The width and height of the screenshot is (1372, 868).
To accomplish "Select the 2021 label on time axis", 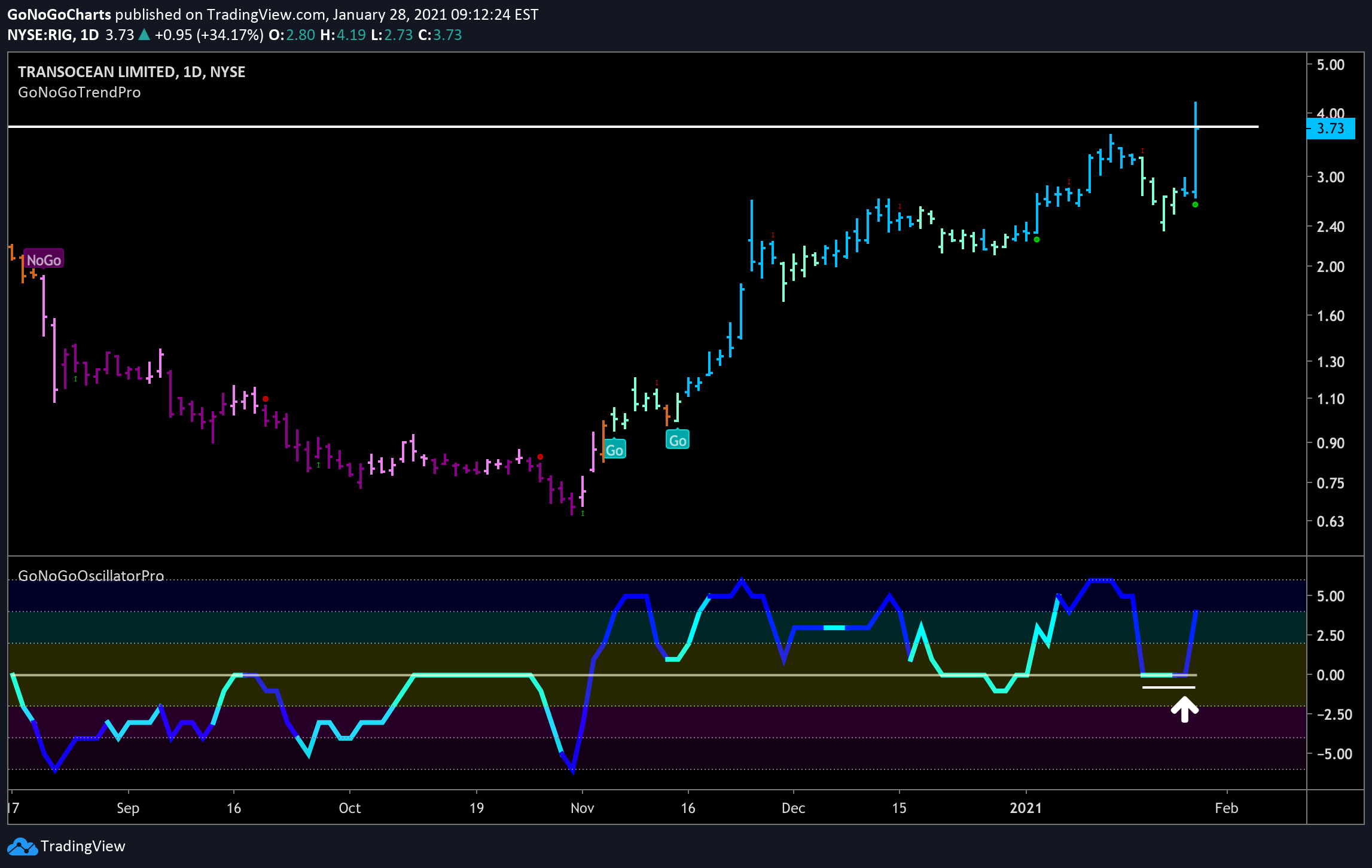I will click(1026, 808).
